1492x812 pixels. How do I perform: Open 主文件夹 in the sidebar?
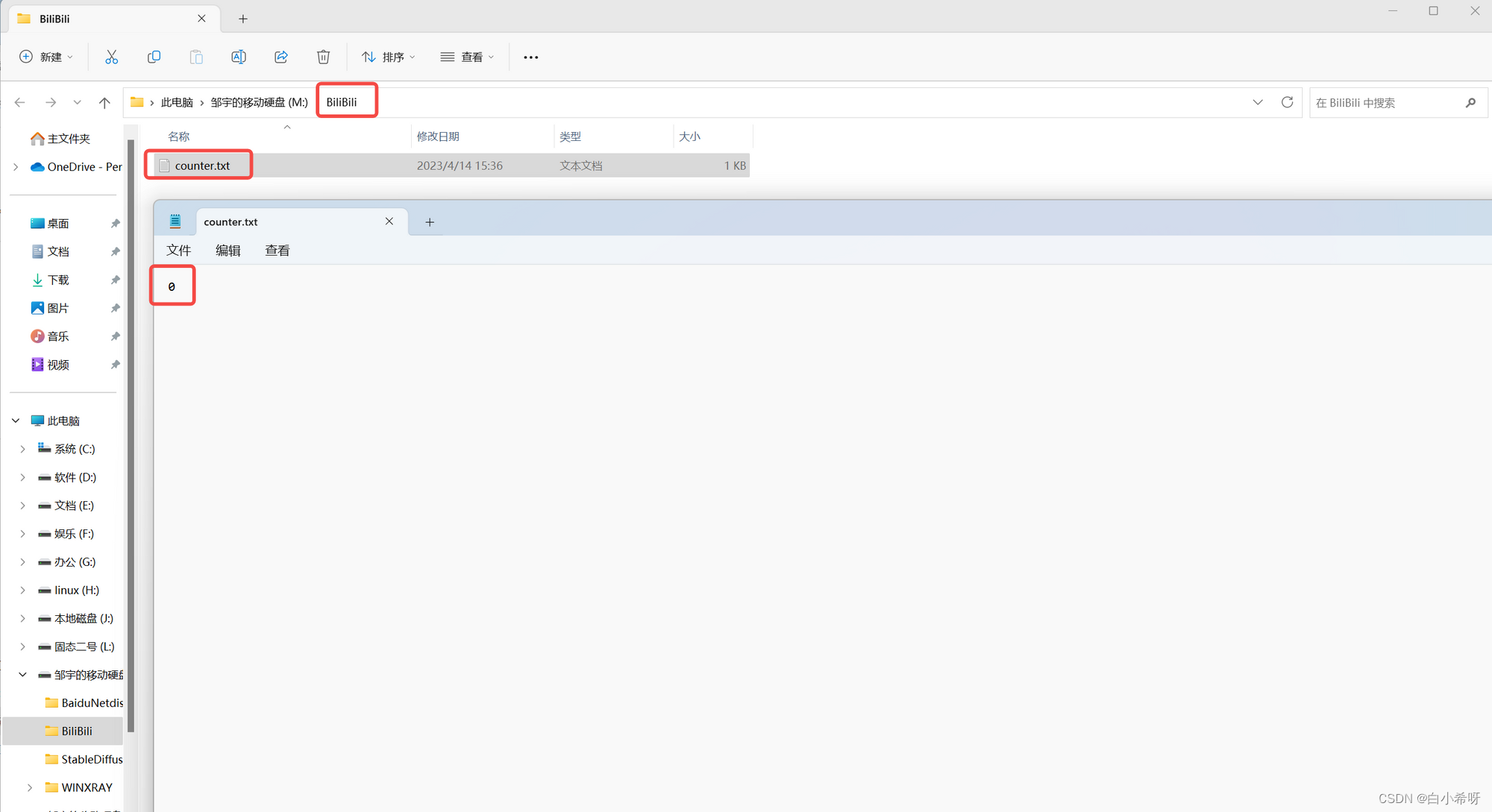point(61,139)
